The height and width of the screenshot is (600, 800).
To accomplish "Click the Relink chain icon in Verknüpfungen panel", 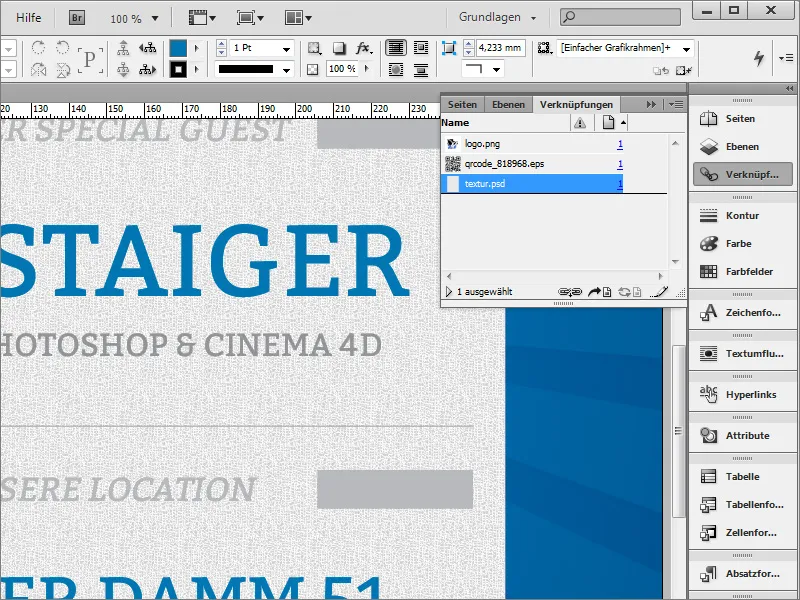I will (569, 292).
